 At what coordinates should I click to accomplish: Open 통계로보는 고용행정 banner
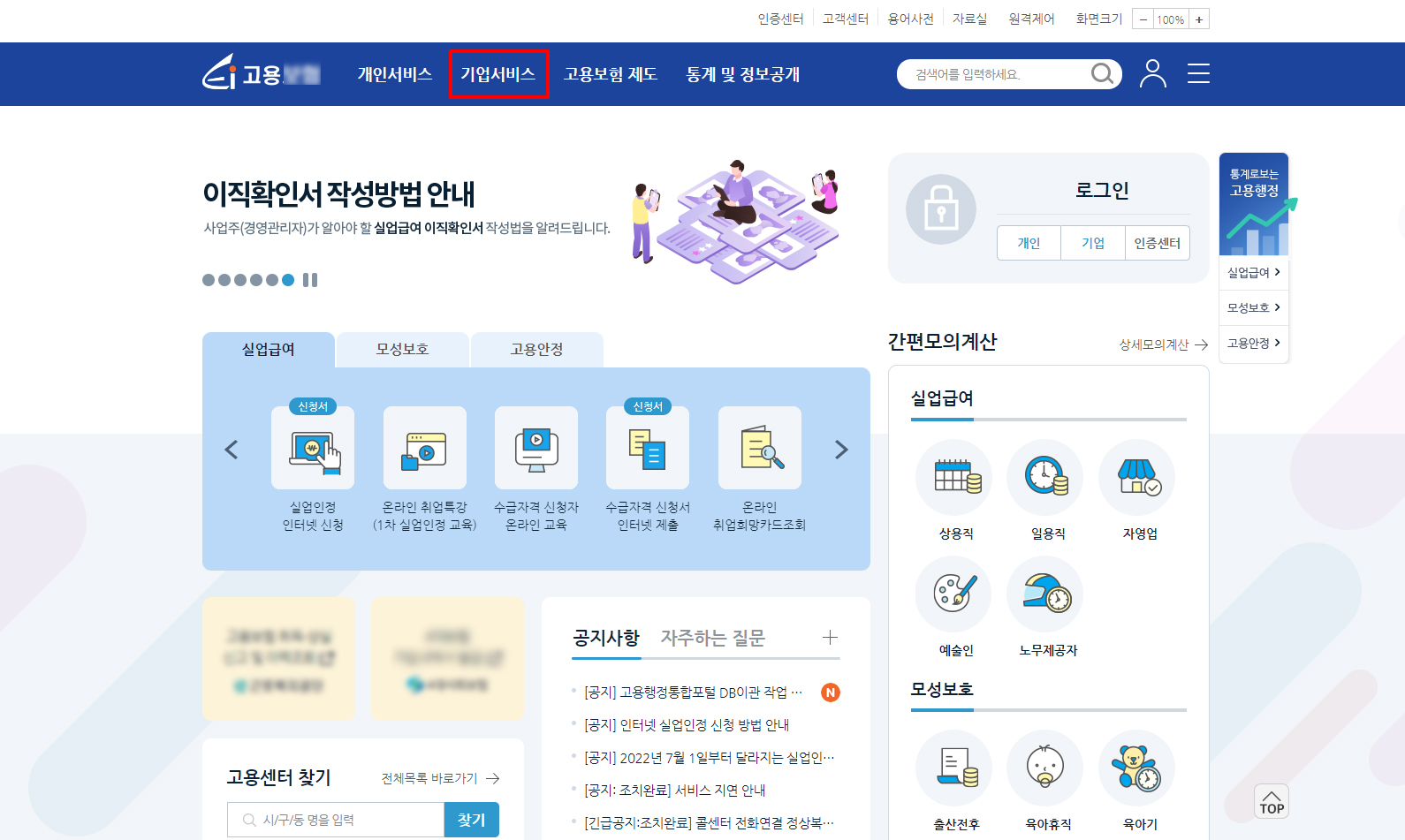(x=1254, y=204)
